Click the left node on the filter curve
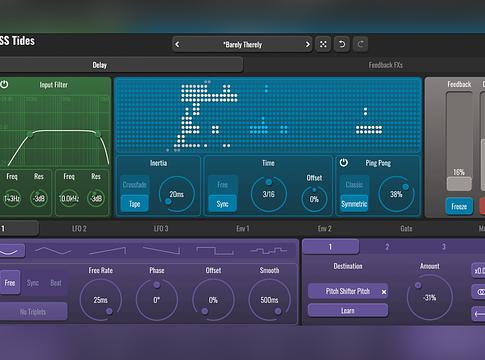 tap(30, 134)
